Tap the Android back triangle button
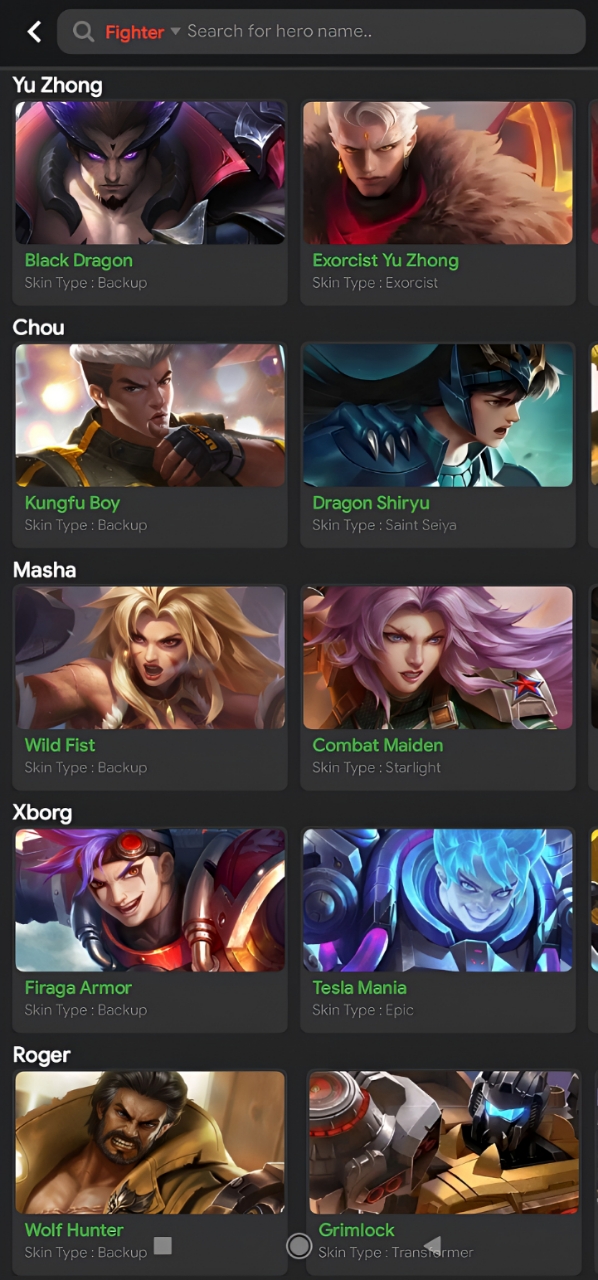Screen dimensions: 598x1280 click(x=432, y=1245)
